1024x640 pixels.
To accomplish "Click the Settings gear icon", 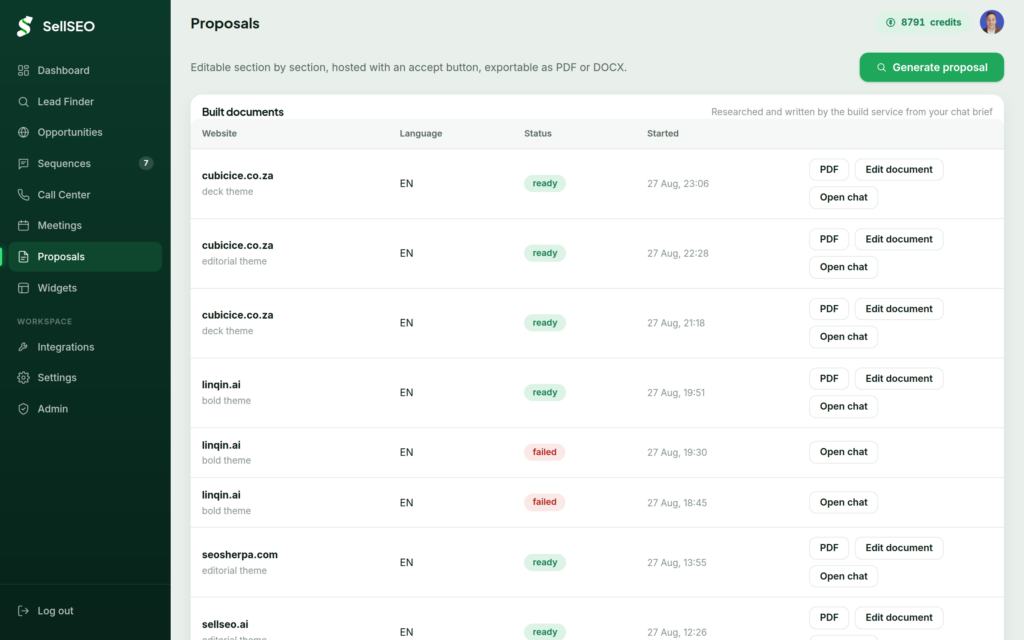I will (x=24, y=377).
